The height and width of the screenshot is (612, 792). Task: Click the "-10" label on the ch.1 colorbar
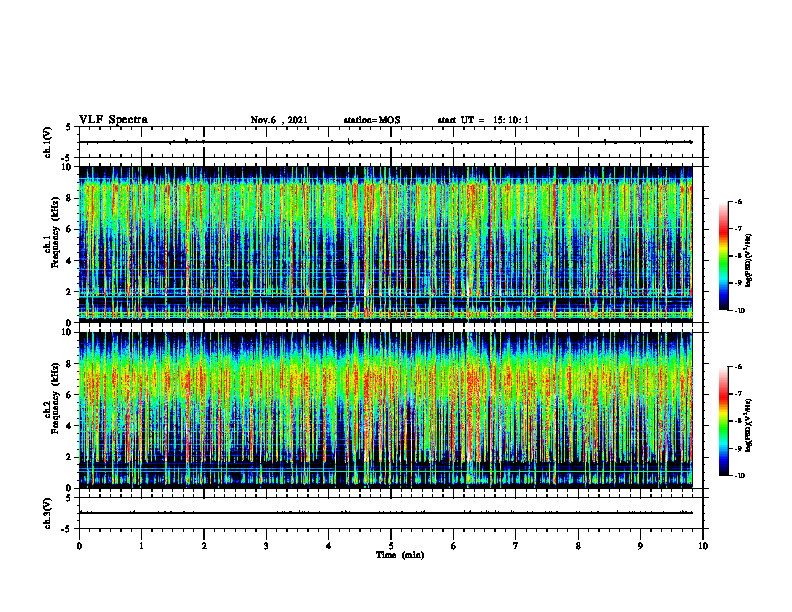click(739, 311)
